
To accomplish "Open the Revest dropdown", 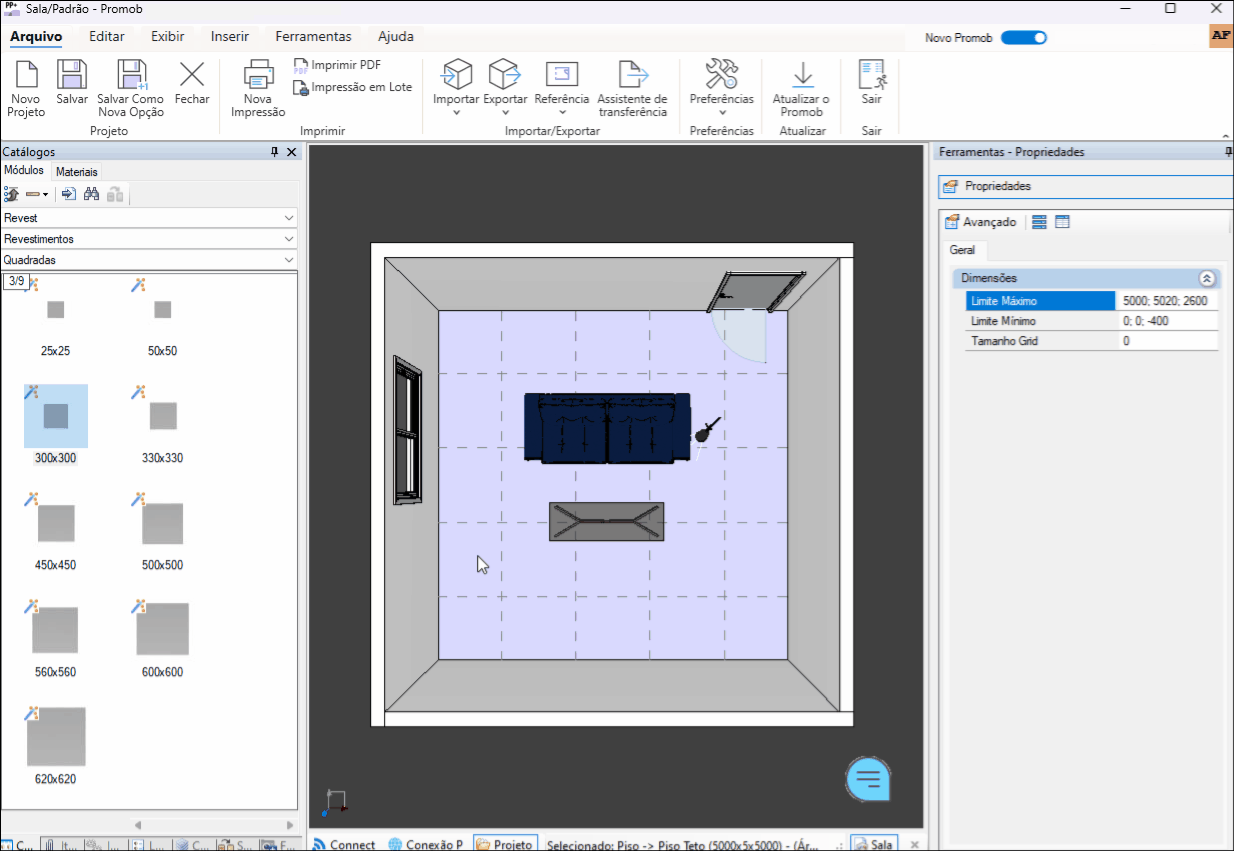I will click(149, 218).
